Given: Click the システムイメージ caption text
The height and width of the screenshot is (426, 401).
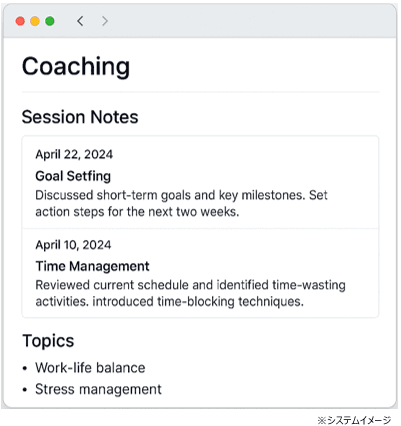Looking at the screenshot, I should [354, 420].
